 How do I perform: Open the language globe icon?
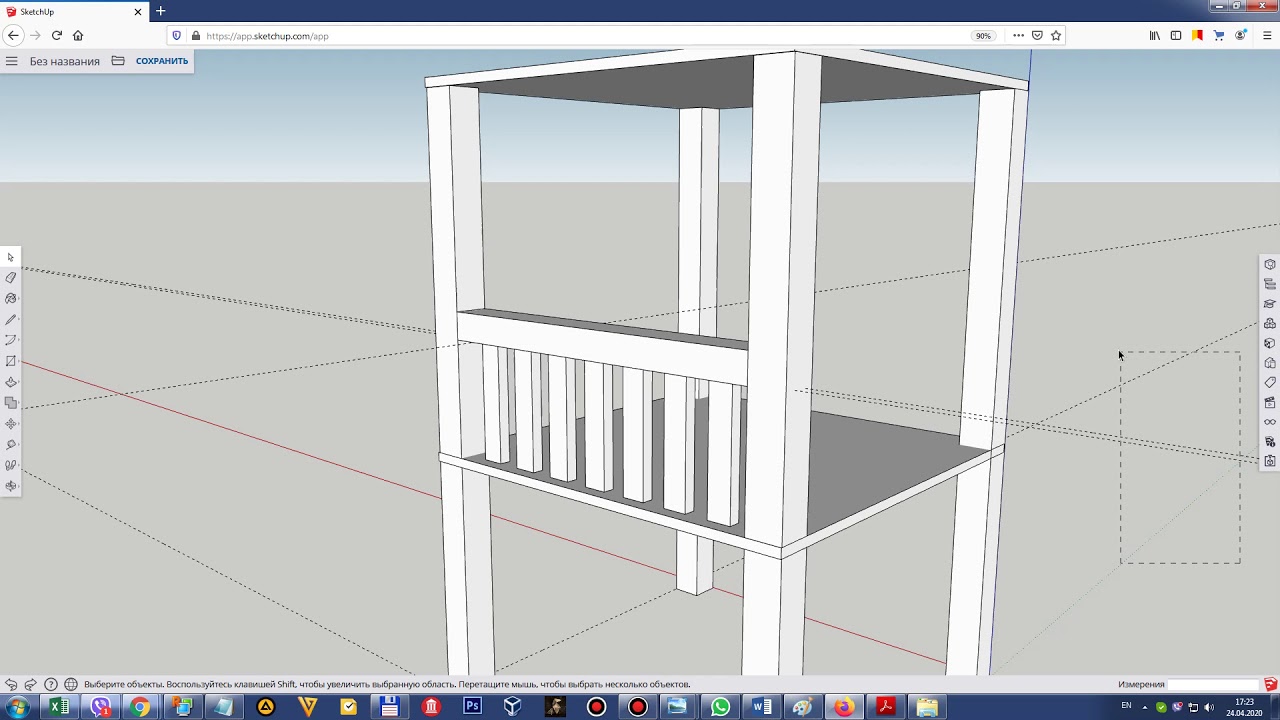point(71,685)
